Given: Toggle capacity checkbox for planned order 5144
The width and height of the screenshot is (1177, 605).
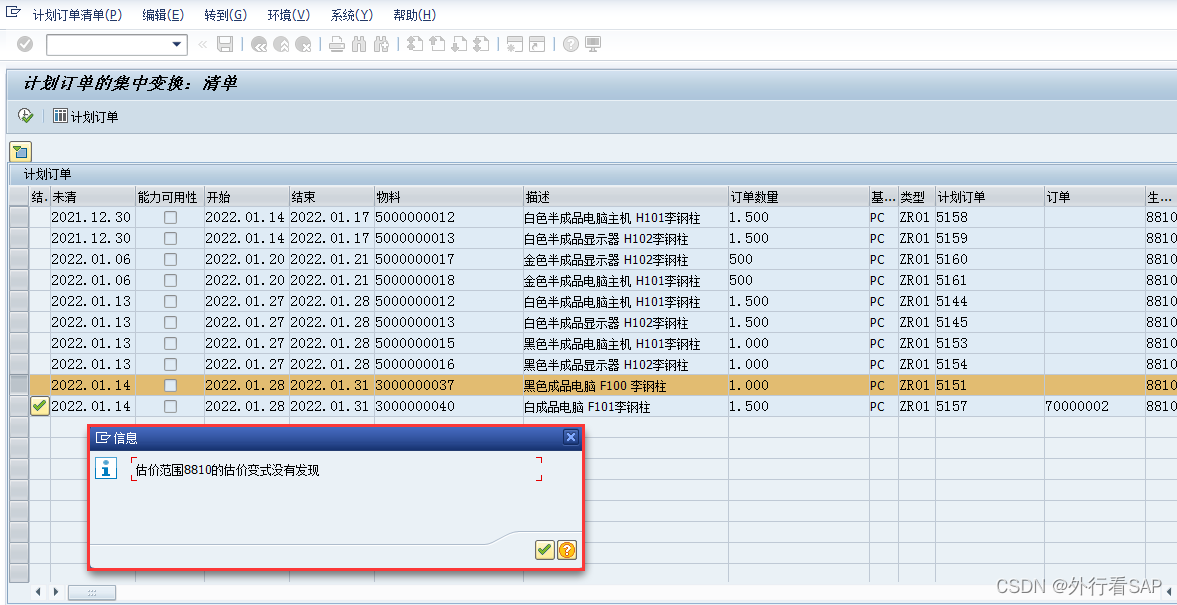Looking at the screenshot, I should (x=171, y=302).
